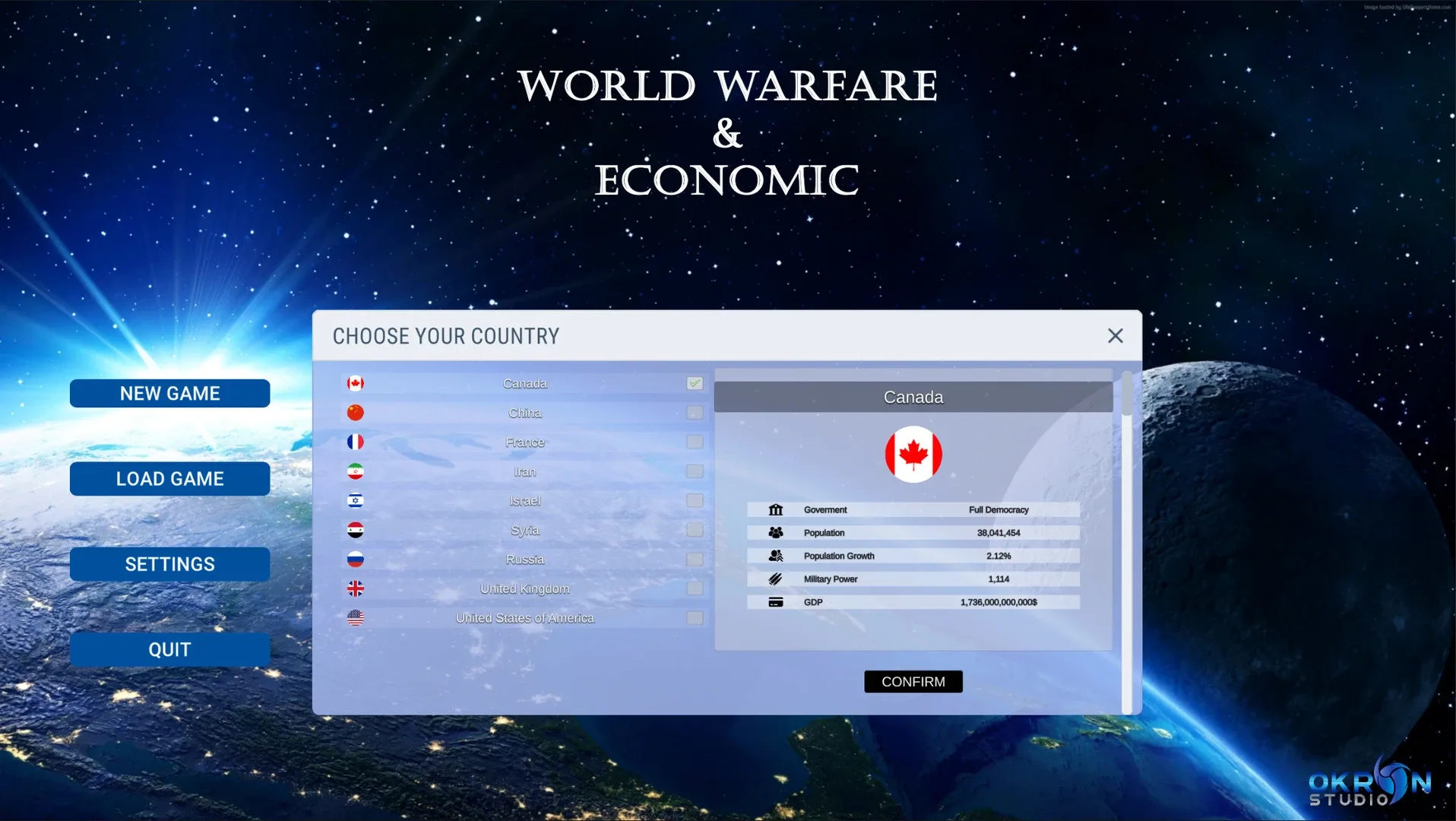Click the Russia flag icon
Image resolution: width=1456 pixels, height=821 pixels.
coord(355,559)
